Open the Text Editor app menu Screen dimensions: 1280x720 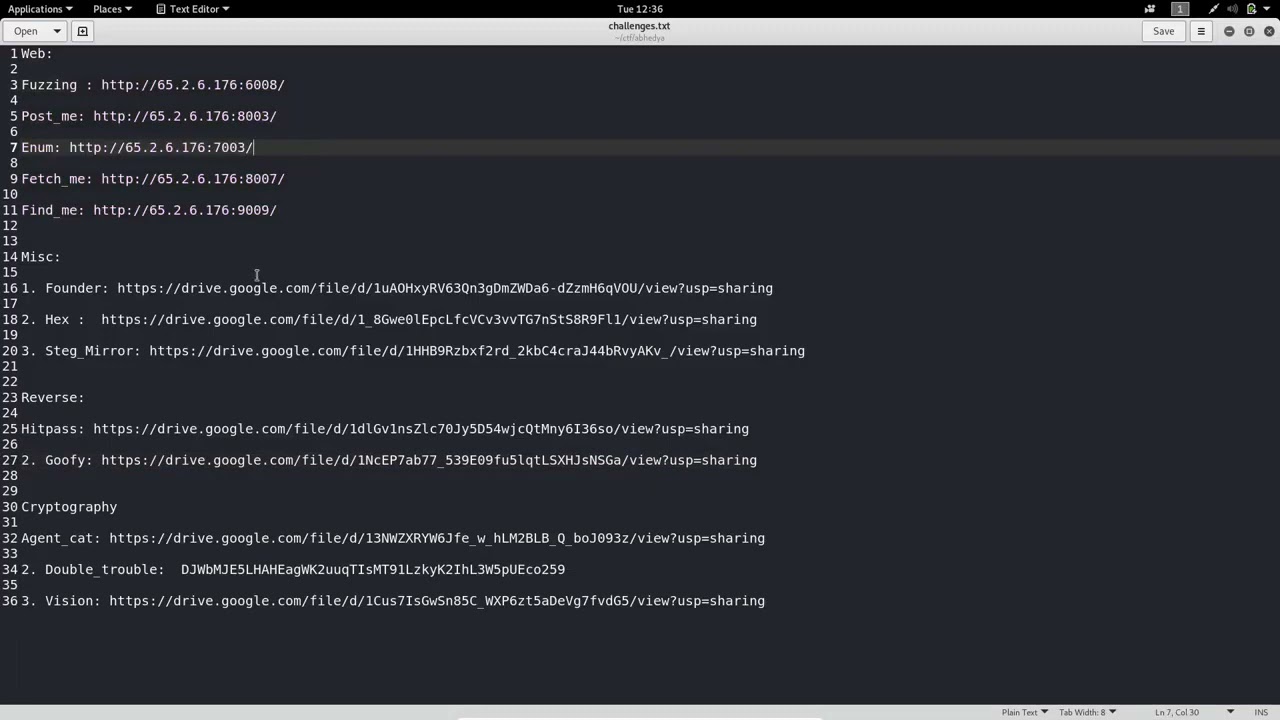[193, 9]
